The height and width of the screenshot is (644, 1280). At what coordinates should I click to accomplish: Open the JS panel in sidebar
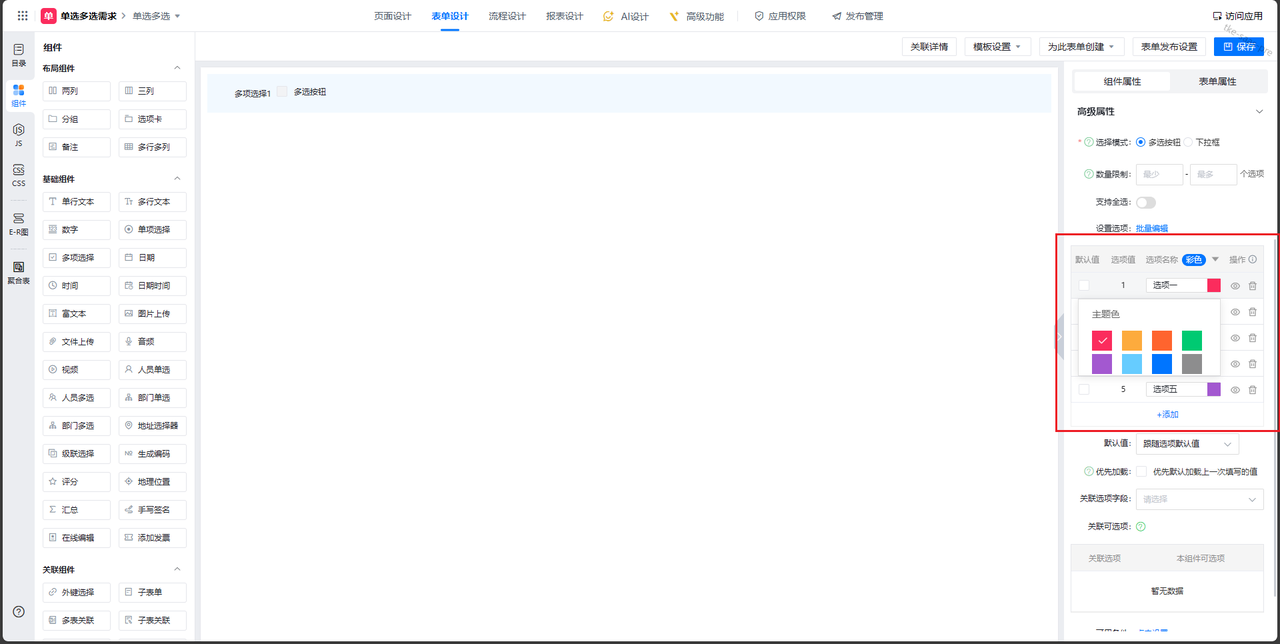tap(18, 134)
